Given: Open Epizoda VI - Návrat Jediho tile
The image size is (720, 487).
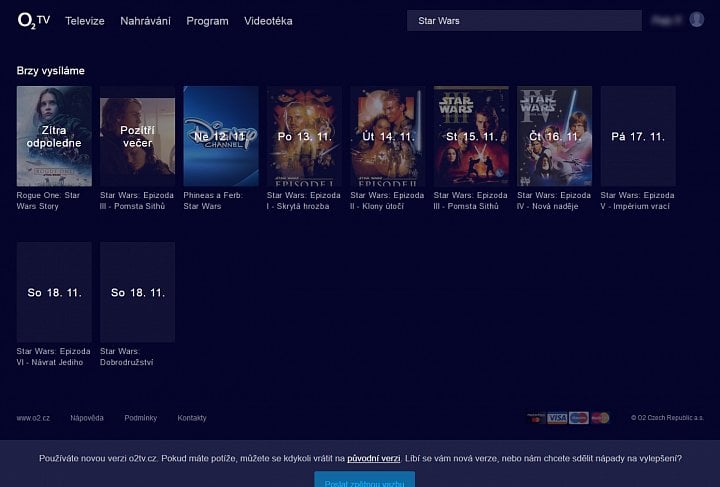Looking at the screenshot, I should (x=54, y=292).
